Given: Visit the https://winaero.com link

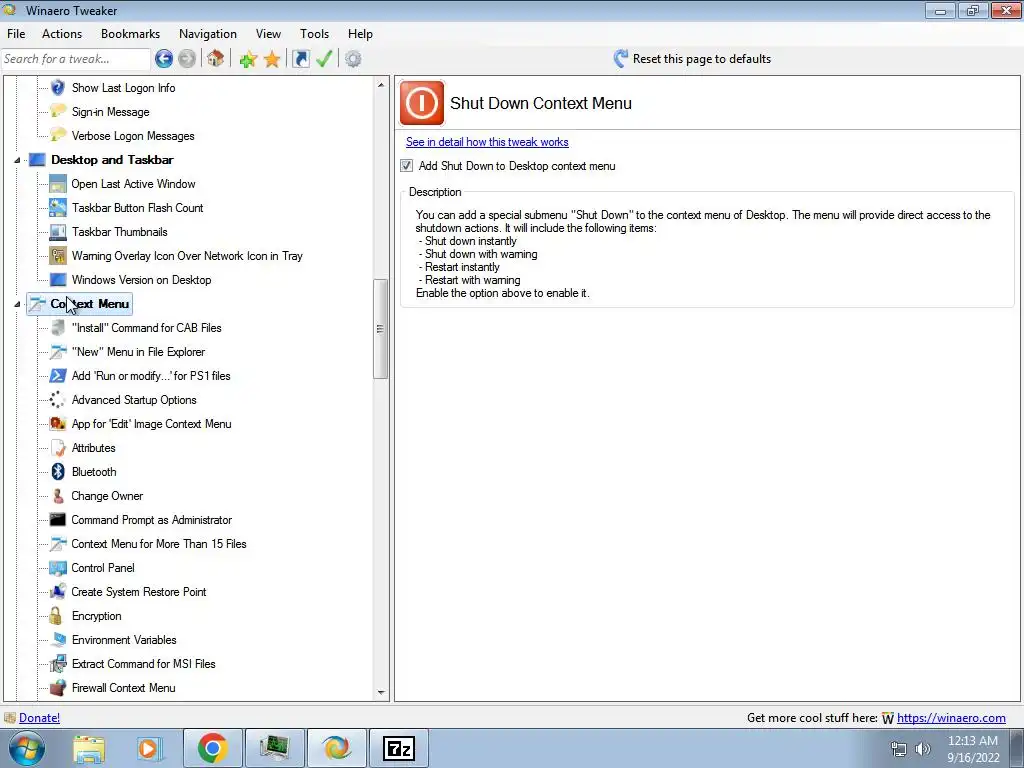Looking at the screenshot, I should click(x=951, y=718).
